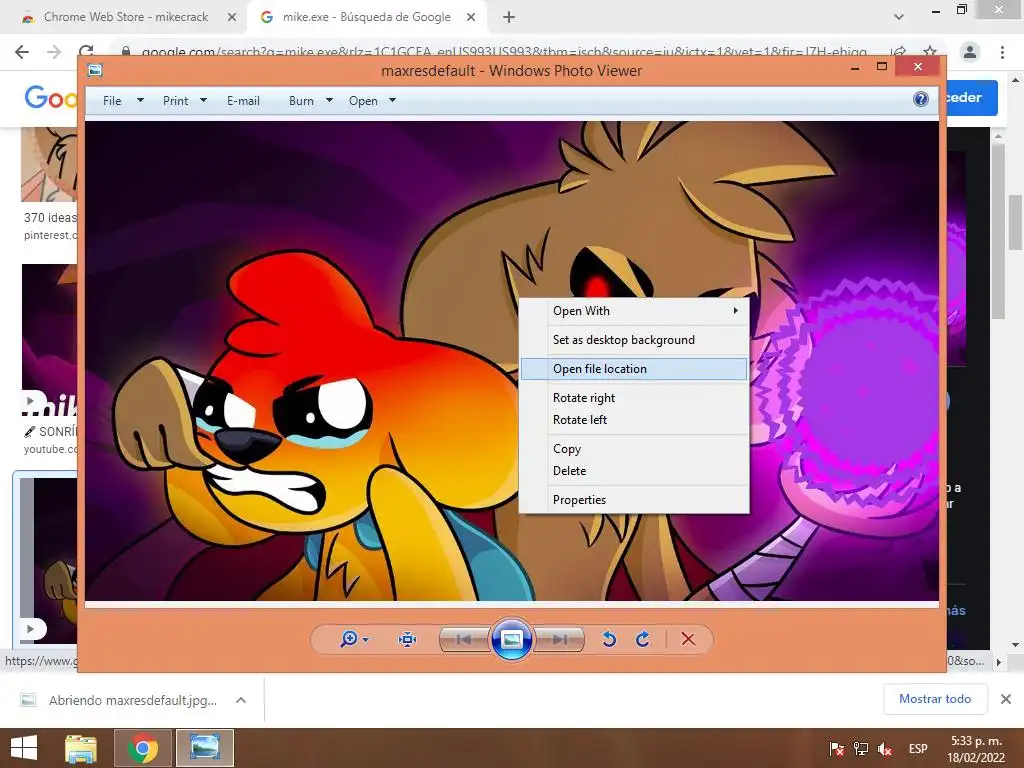The width and height of the screenshot is (1024, 768).
Task: Click the Actual size fit icon
Action: coord(408,639)
